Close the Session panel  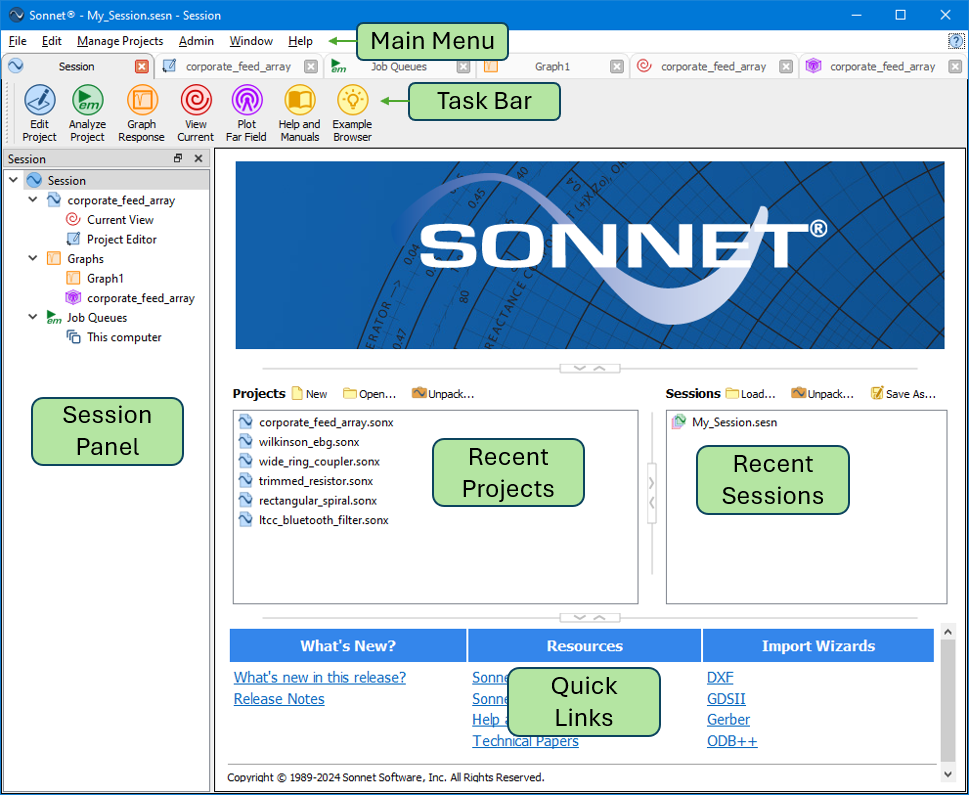pos(198,158)
